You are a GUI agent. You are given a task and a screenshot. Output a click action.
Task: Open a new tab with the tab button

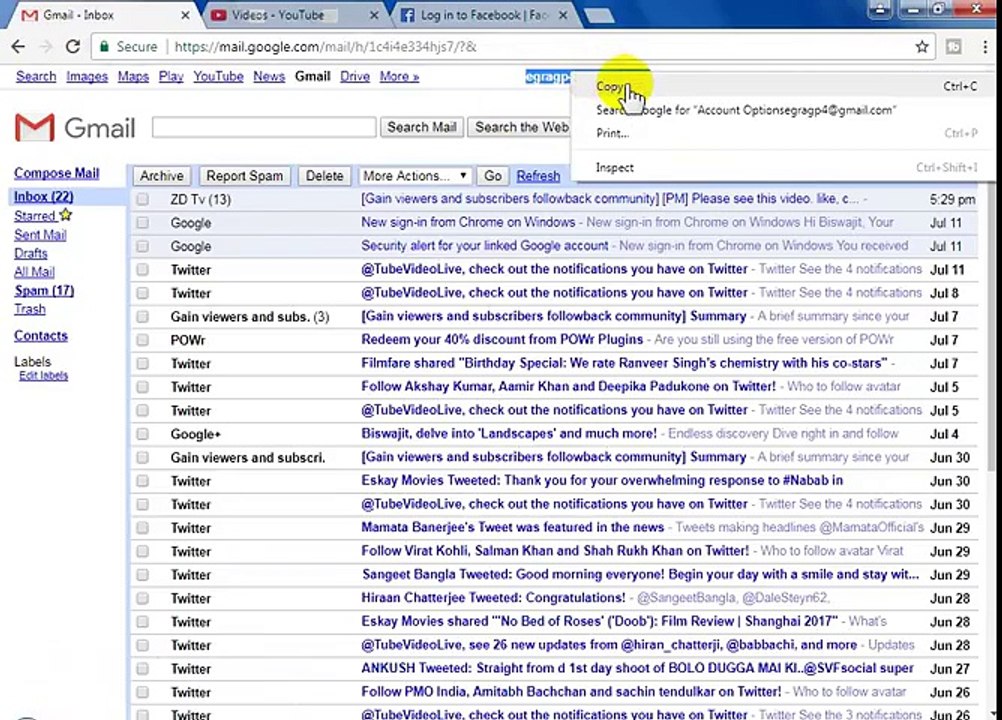(x=599, y=15)
